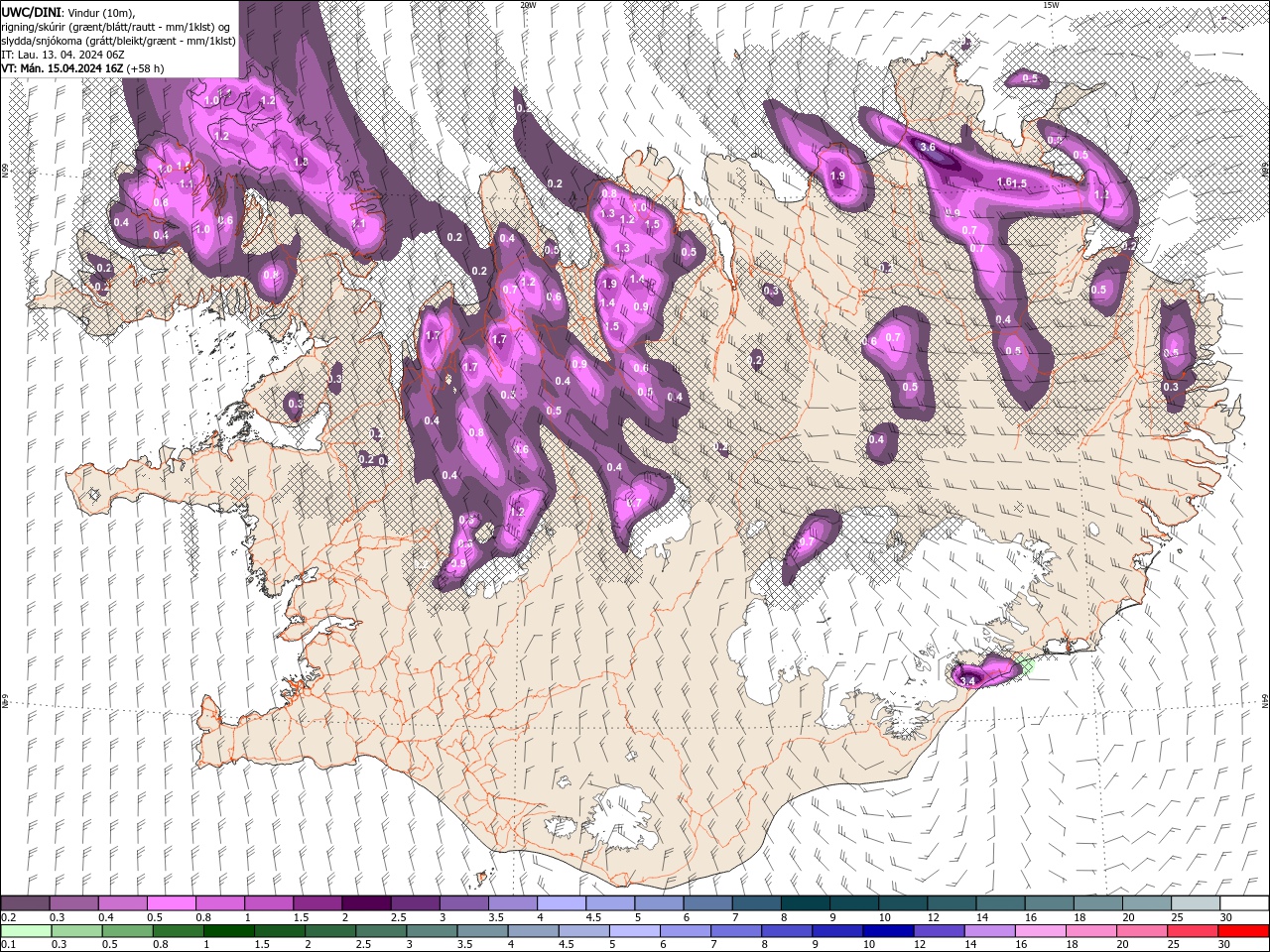Screen dimensions: 1270x952
Task: Click the bright pink 0.5 swatch in the upper snow scale
Action: click(x=171, y=903)
